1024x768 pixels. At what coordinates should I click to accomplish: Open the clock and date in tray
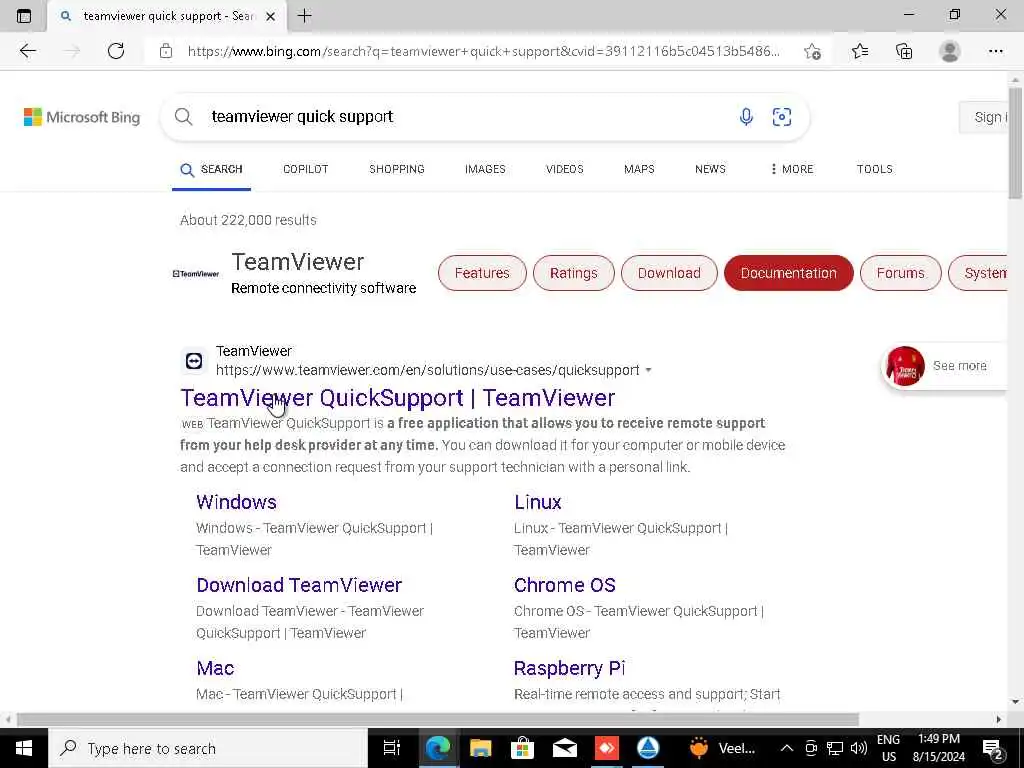[x=938, y=748]
